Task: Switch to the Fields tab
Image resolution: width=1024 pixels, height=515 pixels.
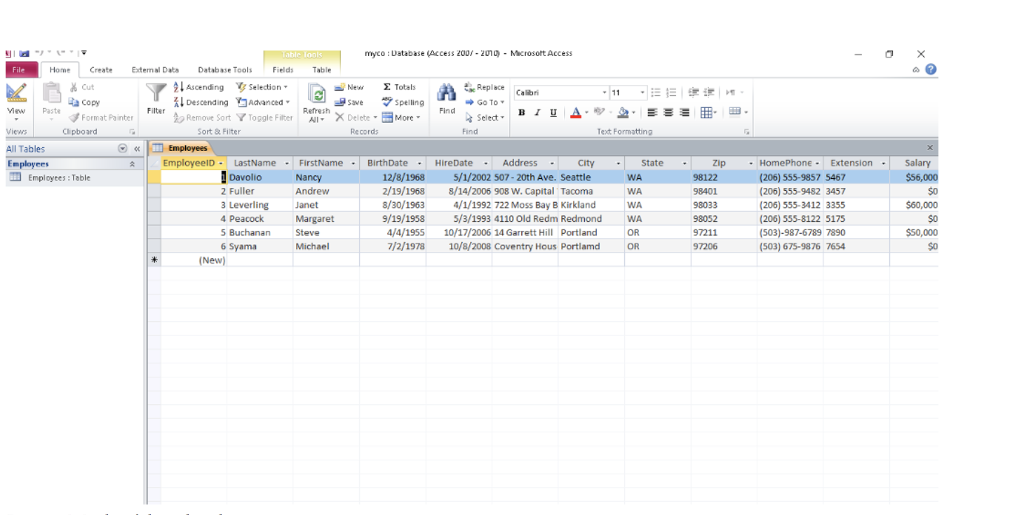Action: (x=283, y=70)
